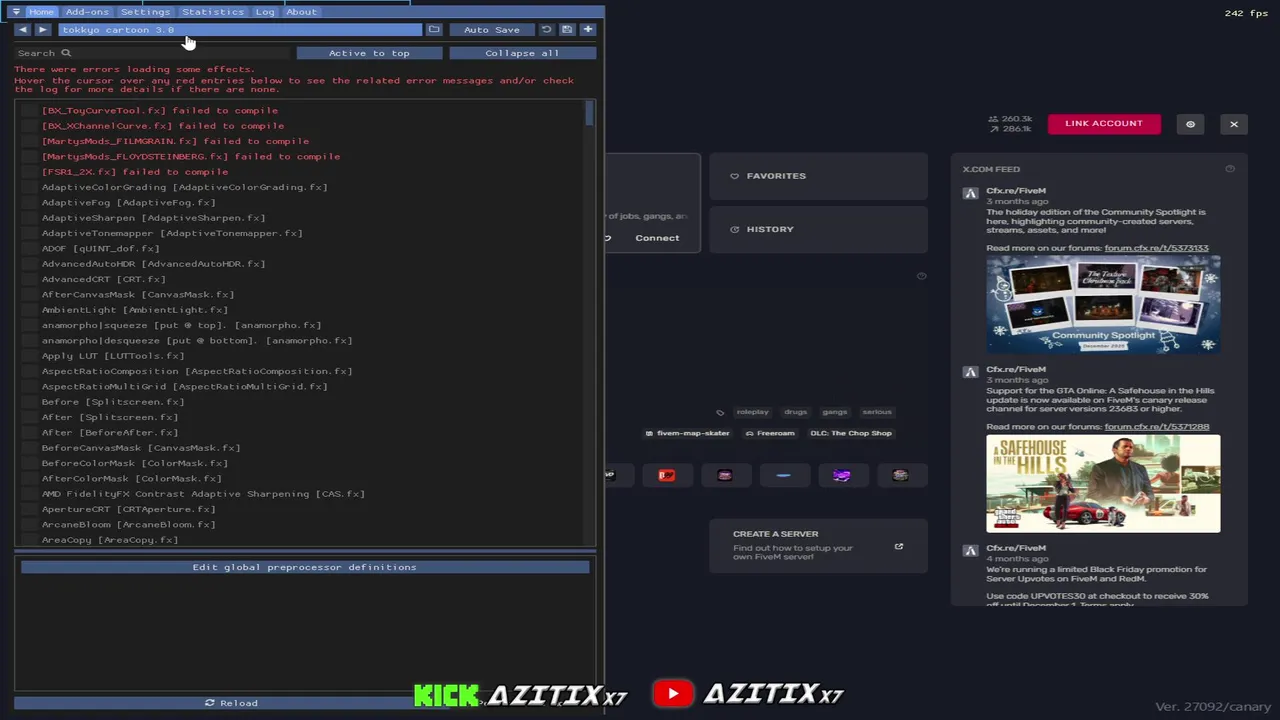The height and width of the screenshot is (720, 1280).
Task: Click DLC: The Chop Shop label
Action: 851,433
